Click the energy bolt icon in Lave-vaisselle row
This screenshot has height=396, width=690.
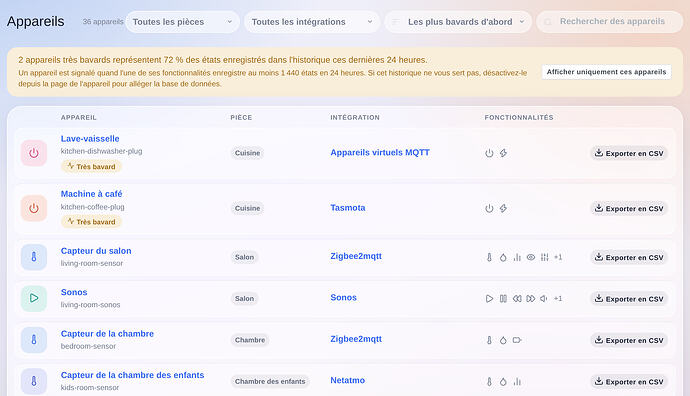[503, 153]
